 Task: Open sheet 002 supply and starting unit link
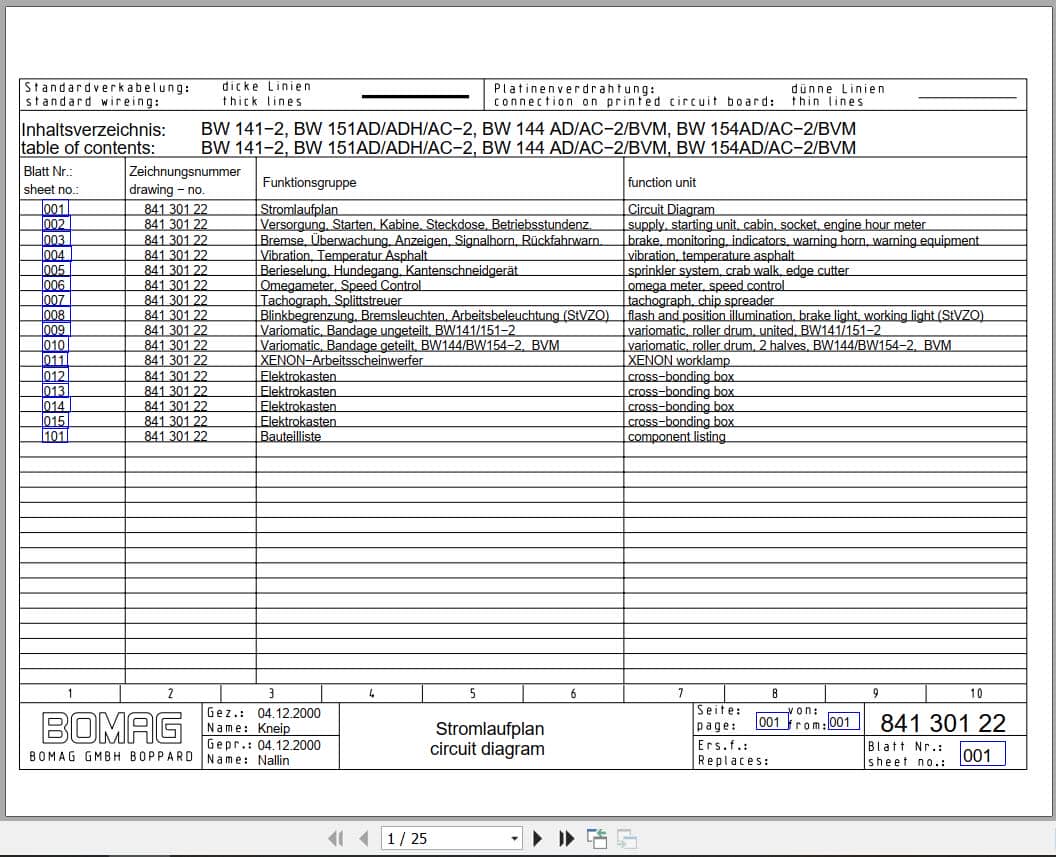(x=54, y=224)
